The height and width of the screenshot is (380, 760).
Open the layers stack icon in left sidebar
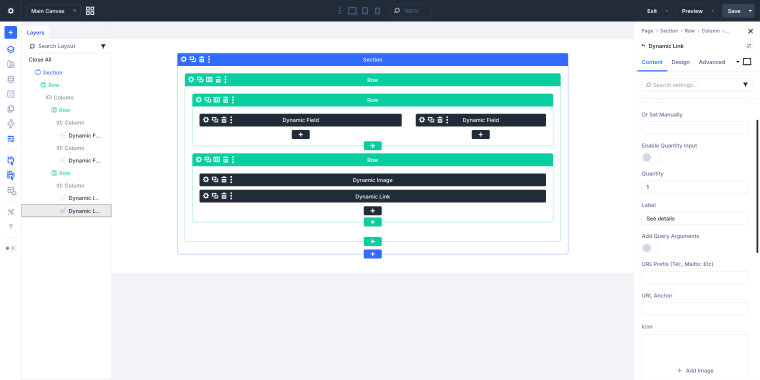pos(11,49)
